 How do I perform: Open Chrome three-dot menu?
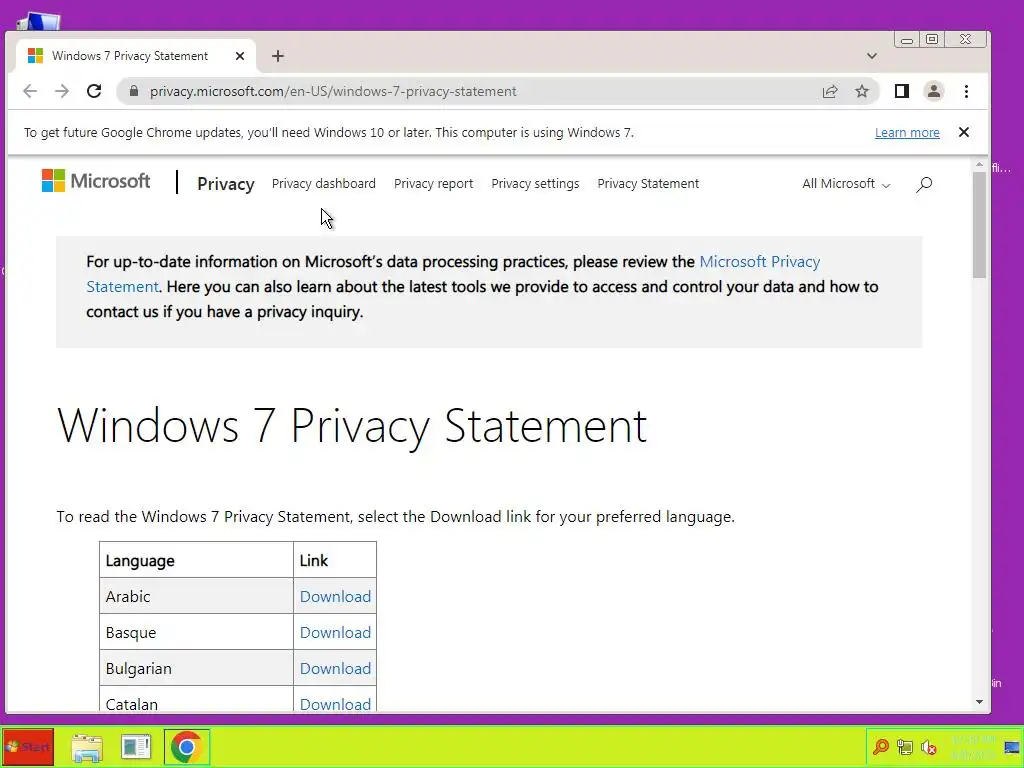[967, 91]
